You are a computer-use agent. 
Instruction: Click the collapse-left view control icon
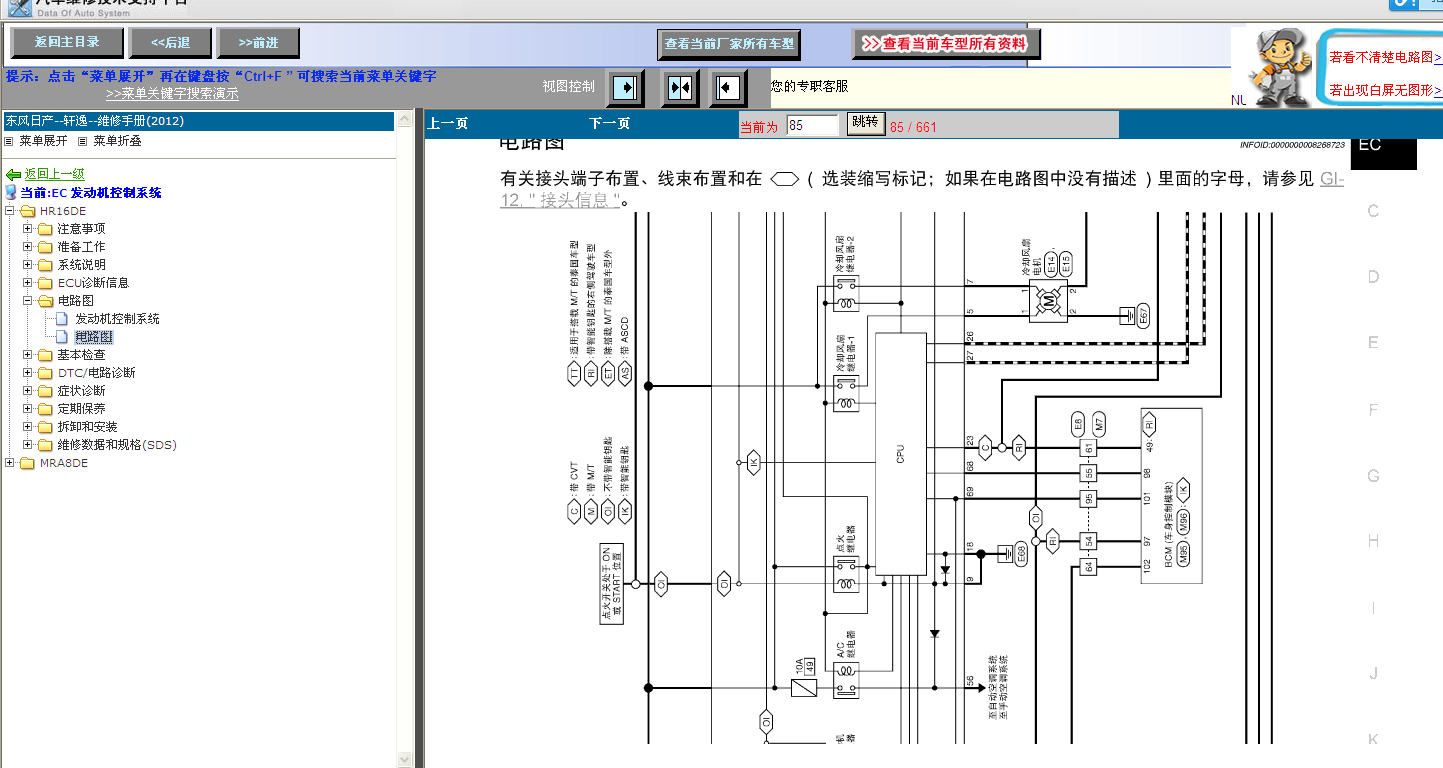[728, 88]
